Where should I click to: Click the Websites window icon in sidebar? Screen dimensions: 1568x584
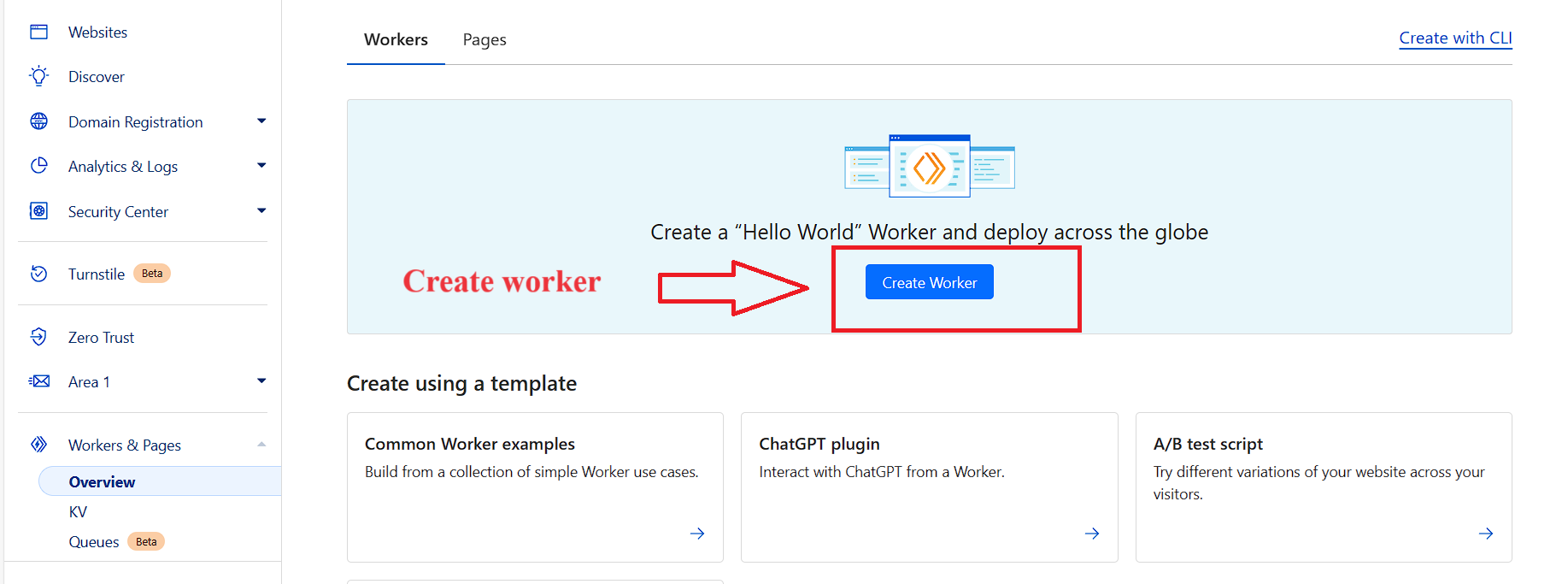click(38, 32)
